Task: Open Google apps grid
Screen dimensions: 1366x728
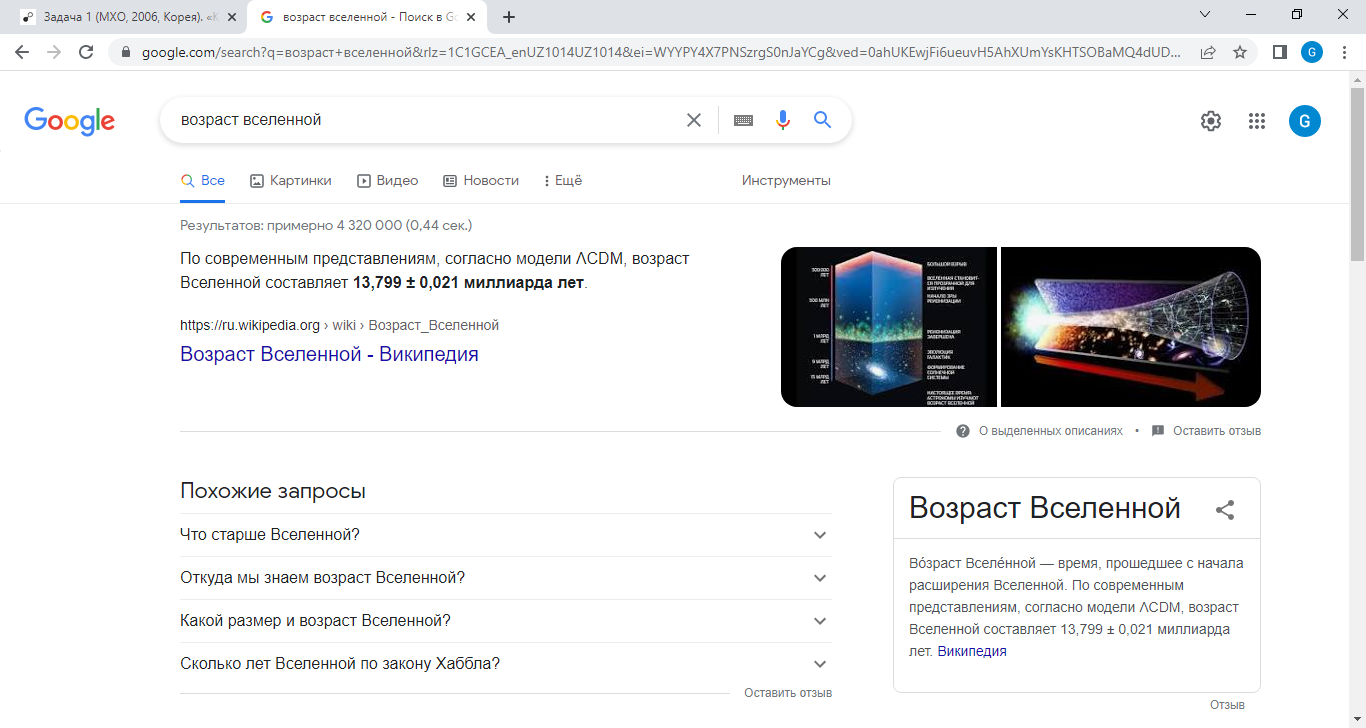Action: pyautogui.click(x=1257, y=121)
